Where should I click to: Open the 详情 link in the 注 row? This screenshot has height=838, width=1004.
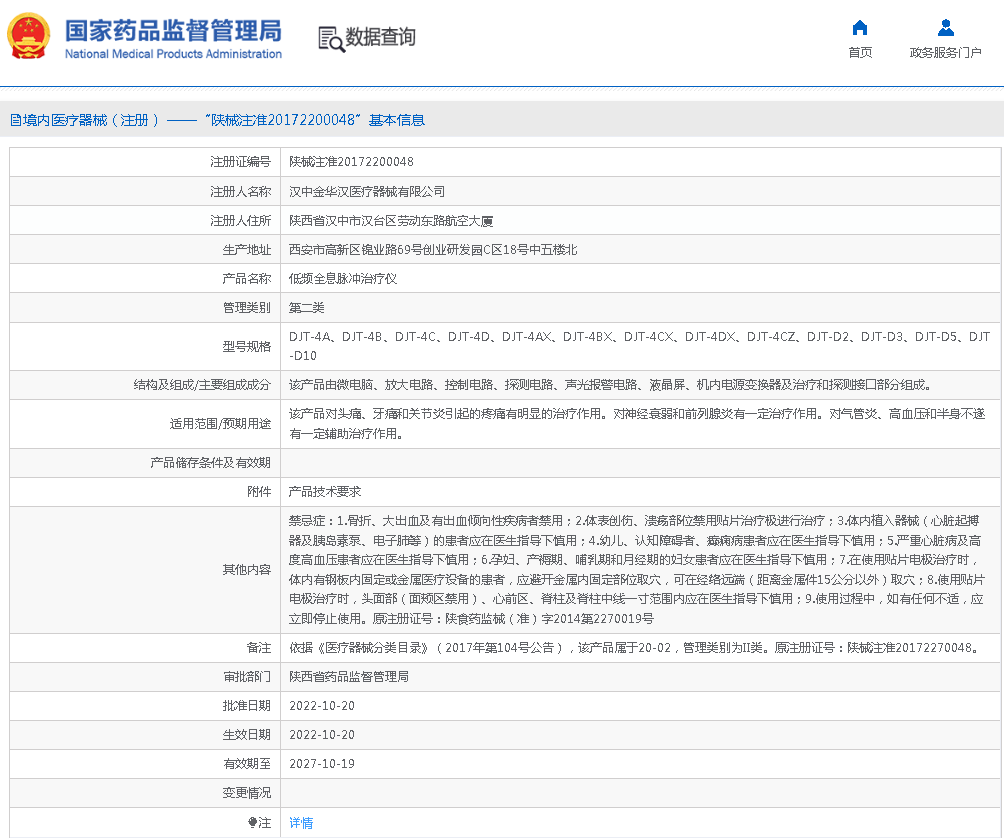click(301, 823)
